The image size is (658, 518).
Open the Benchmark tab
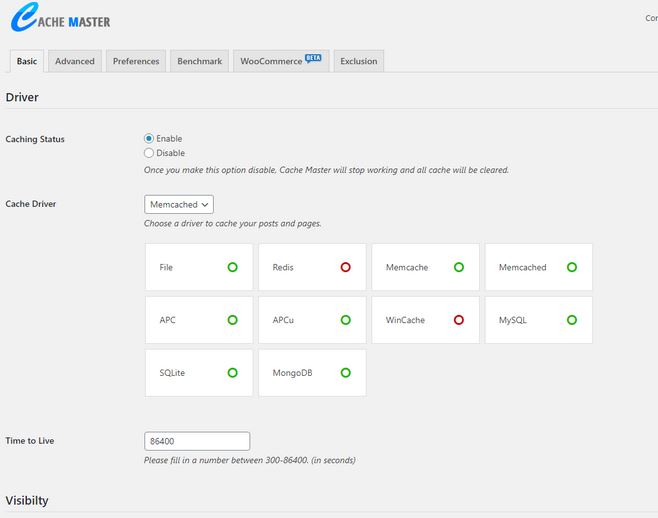199,61
